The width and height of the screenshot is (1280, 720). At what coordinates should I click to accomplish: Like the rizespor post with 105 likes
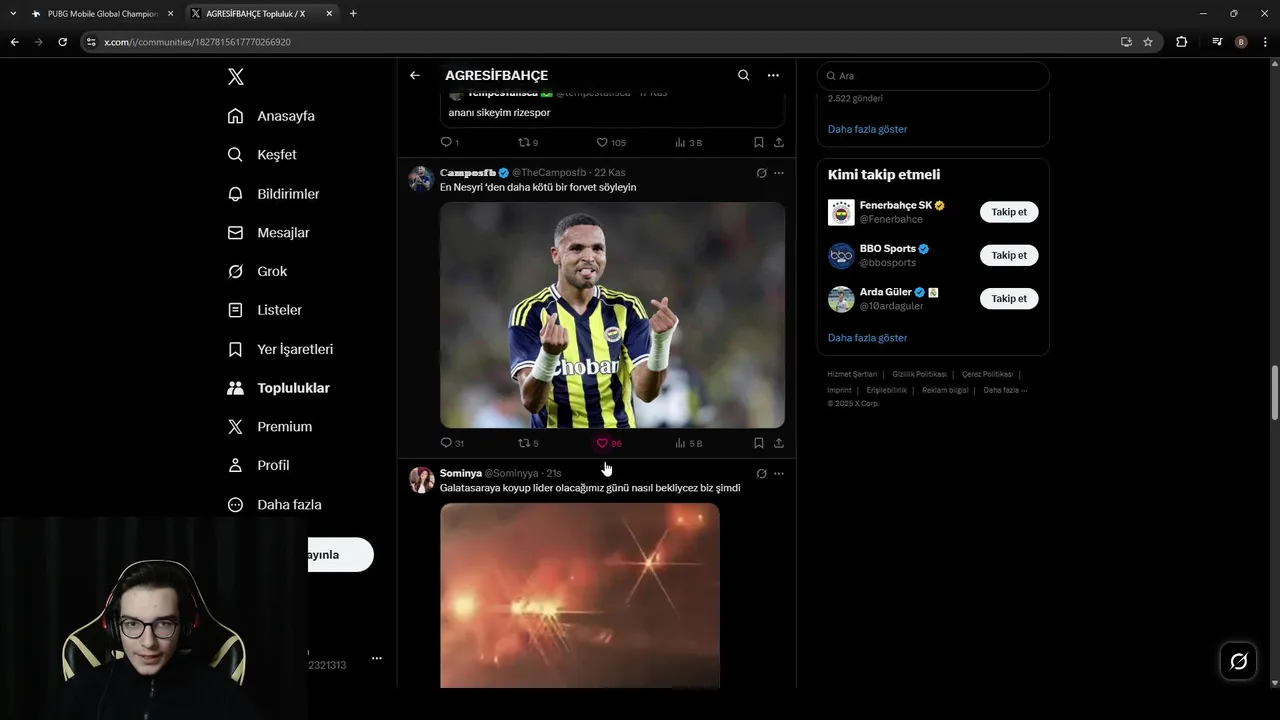[x=611, y=143]
